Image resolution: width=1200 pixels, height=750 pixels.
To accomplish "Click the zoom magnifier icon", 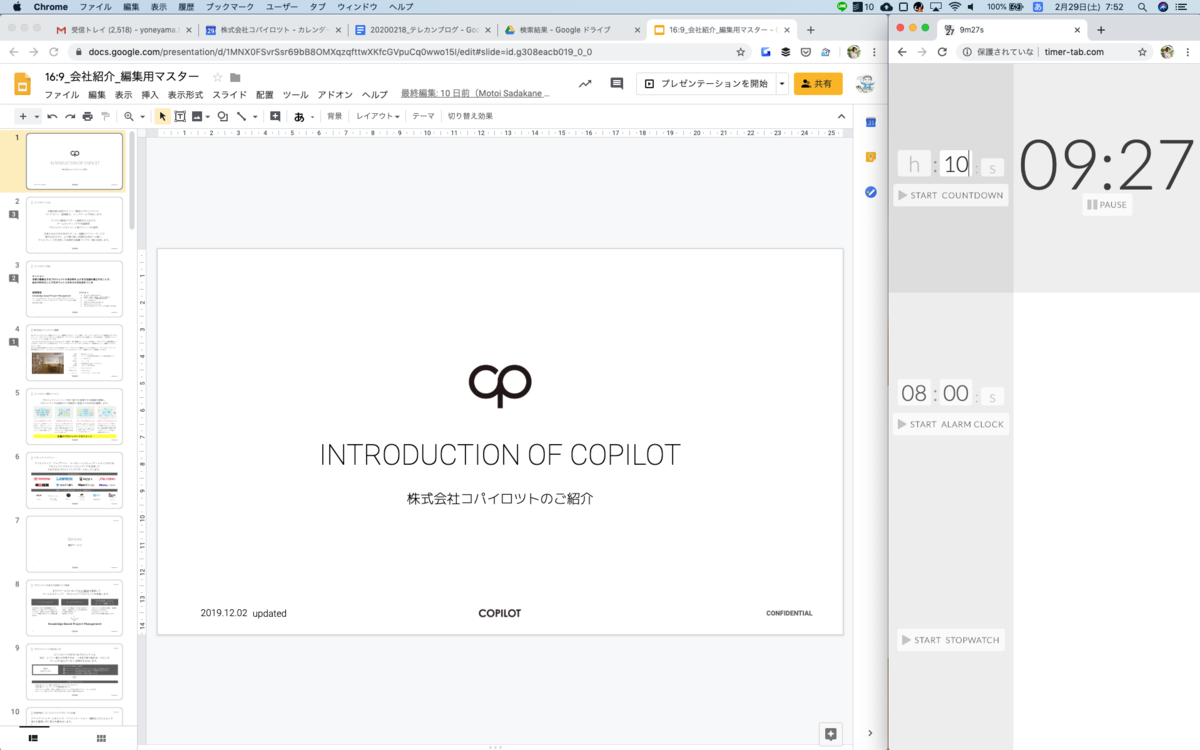I will click(x=129, y=116).
